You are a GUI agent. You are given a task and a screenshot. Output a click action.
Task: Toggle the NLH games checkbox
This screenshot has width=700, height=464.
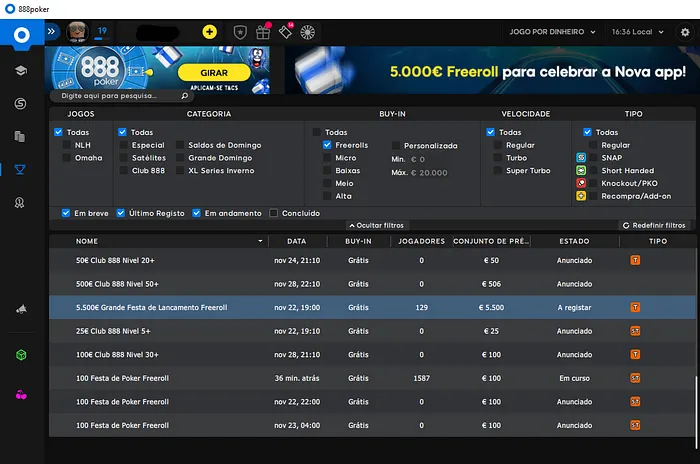pos(67,145)
